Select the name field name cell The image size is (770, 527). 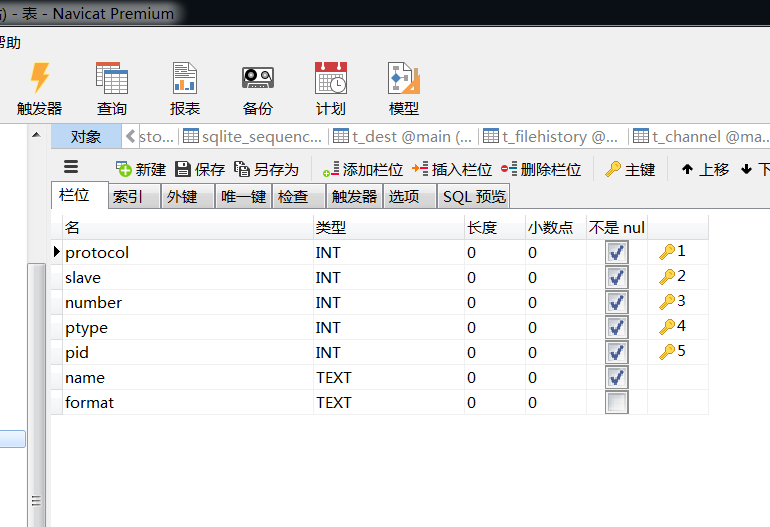[188, 378]
